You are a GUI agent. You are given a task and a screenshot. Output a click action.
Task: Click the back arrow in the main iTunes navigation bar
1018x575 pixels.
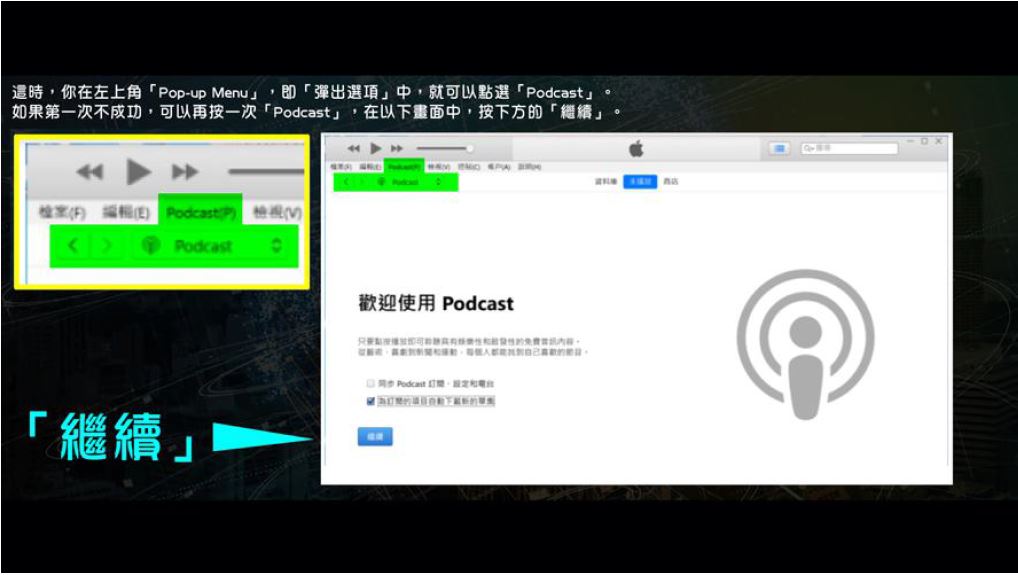(x=346, y=182)
